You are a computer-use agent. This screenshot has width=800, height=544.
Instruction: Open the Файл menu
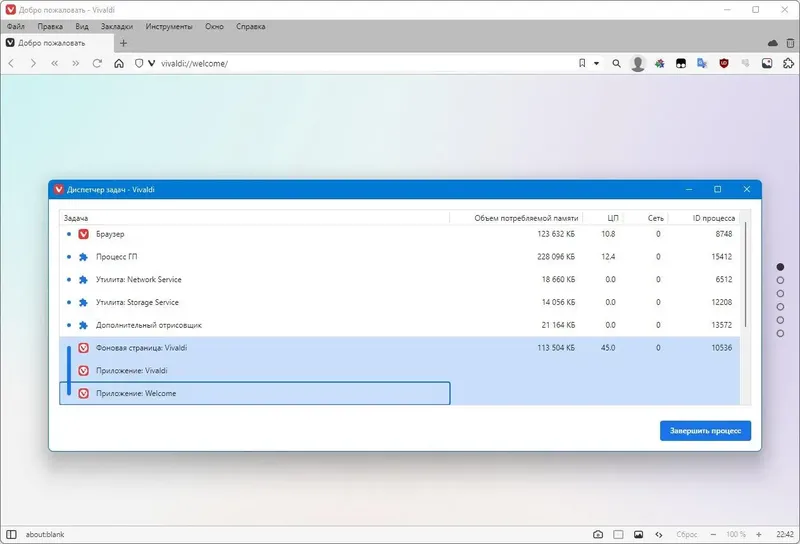pyautogui.click(x=16, y=27)
